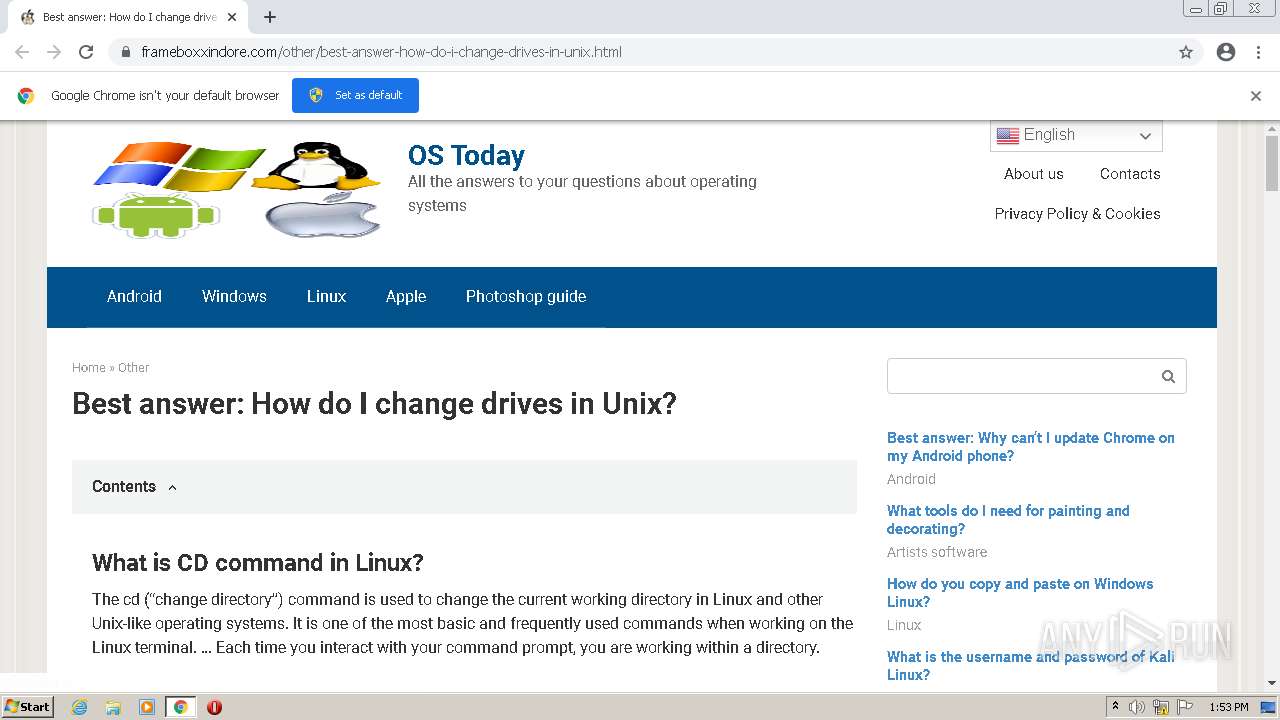Open the OS Today site title link

[x=466, y=155]
